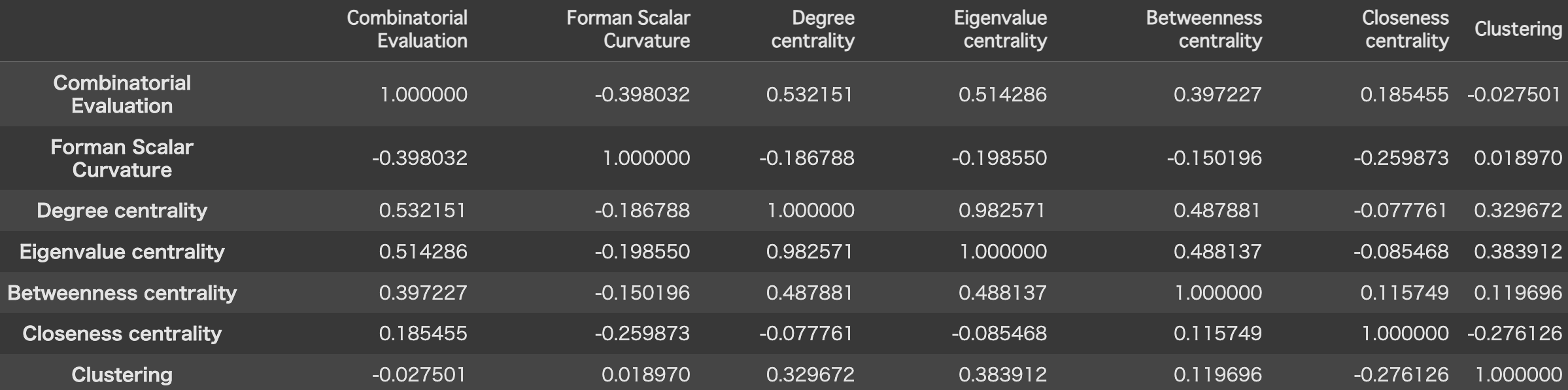
Task: Click 0.018970 in the Forman Scalar Curvature row
Action: point(1518,158)
